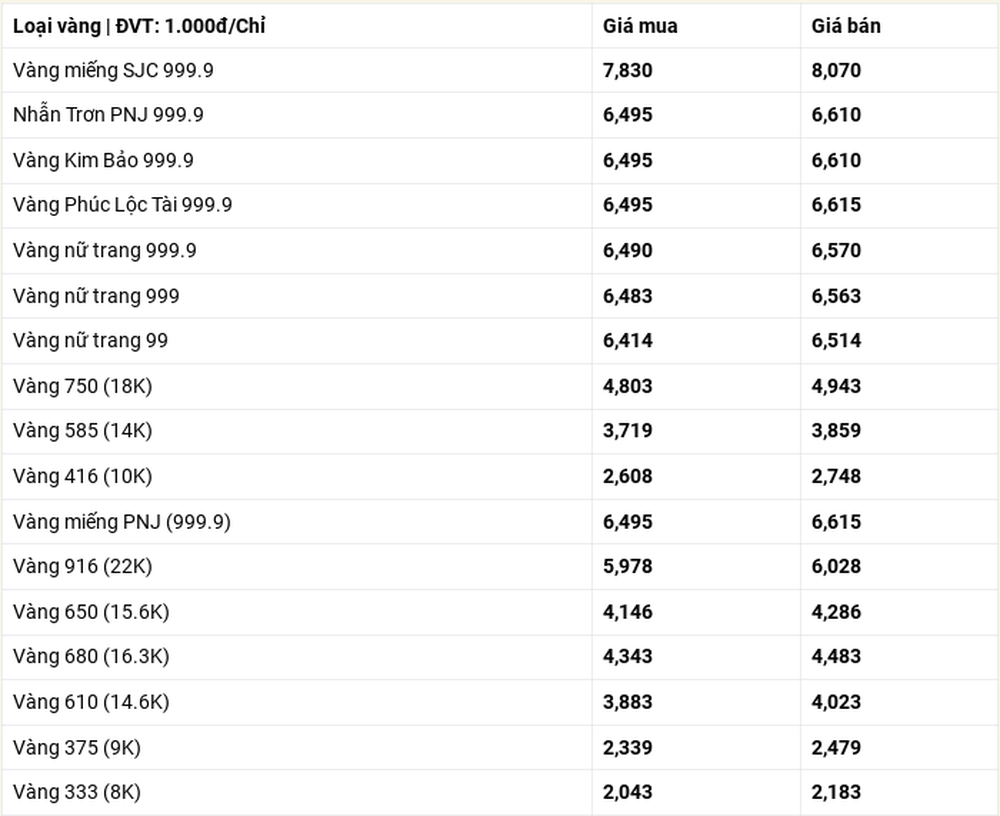Click 'Vàng 585 (14K)' buying price 3,719
Viewport: 1000px width, 816px height.
point(628,430)
